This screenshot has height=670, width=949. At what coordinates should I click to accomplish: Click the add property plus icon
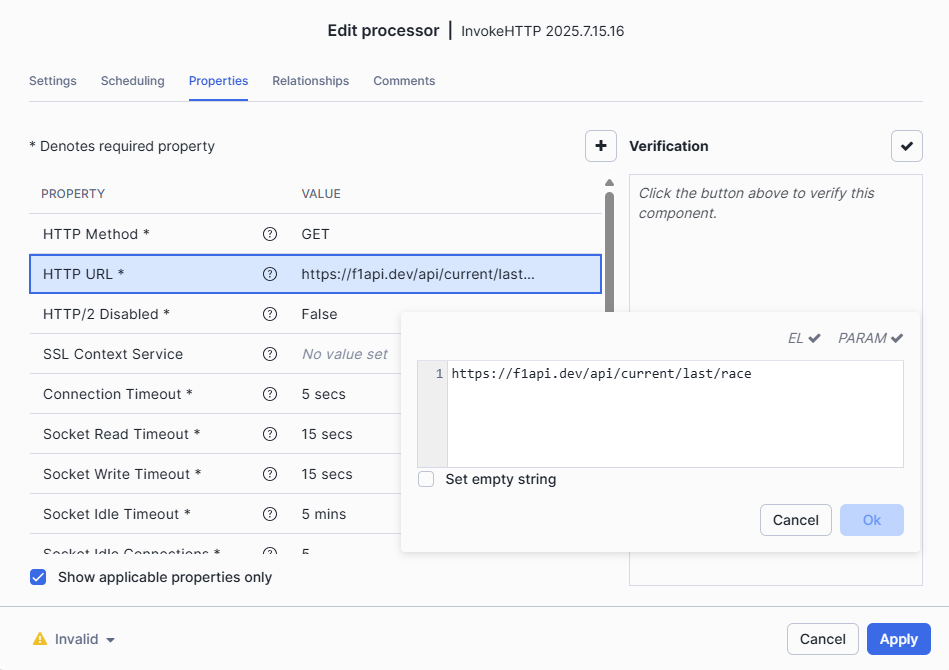tap(600, 146)
